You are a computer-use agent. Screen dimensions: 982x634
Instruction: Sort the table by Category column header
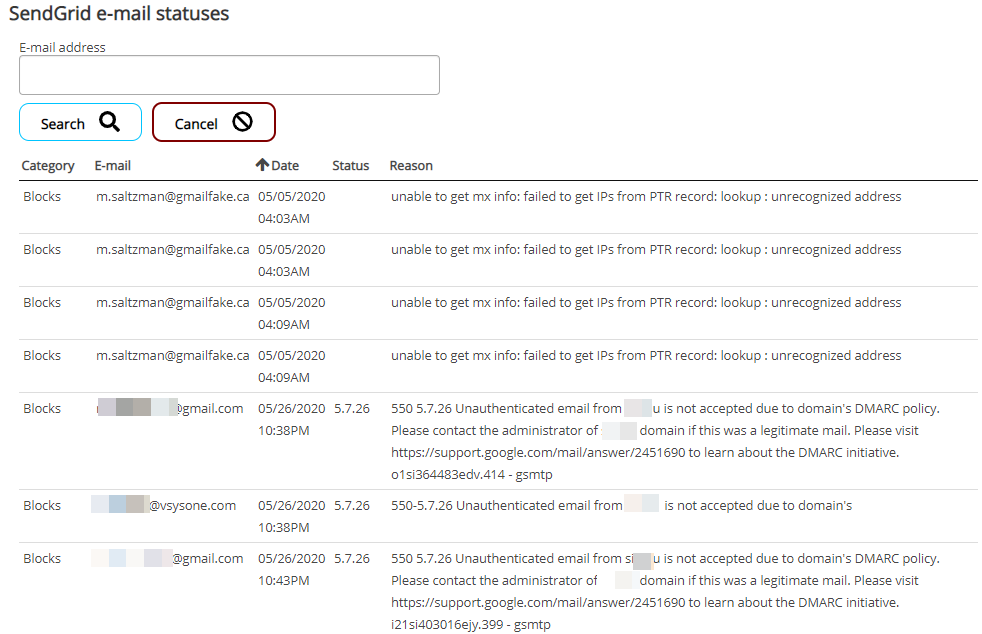tap(48, 166)
